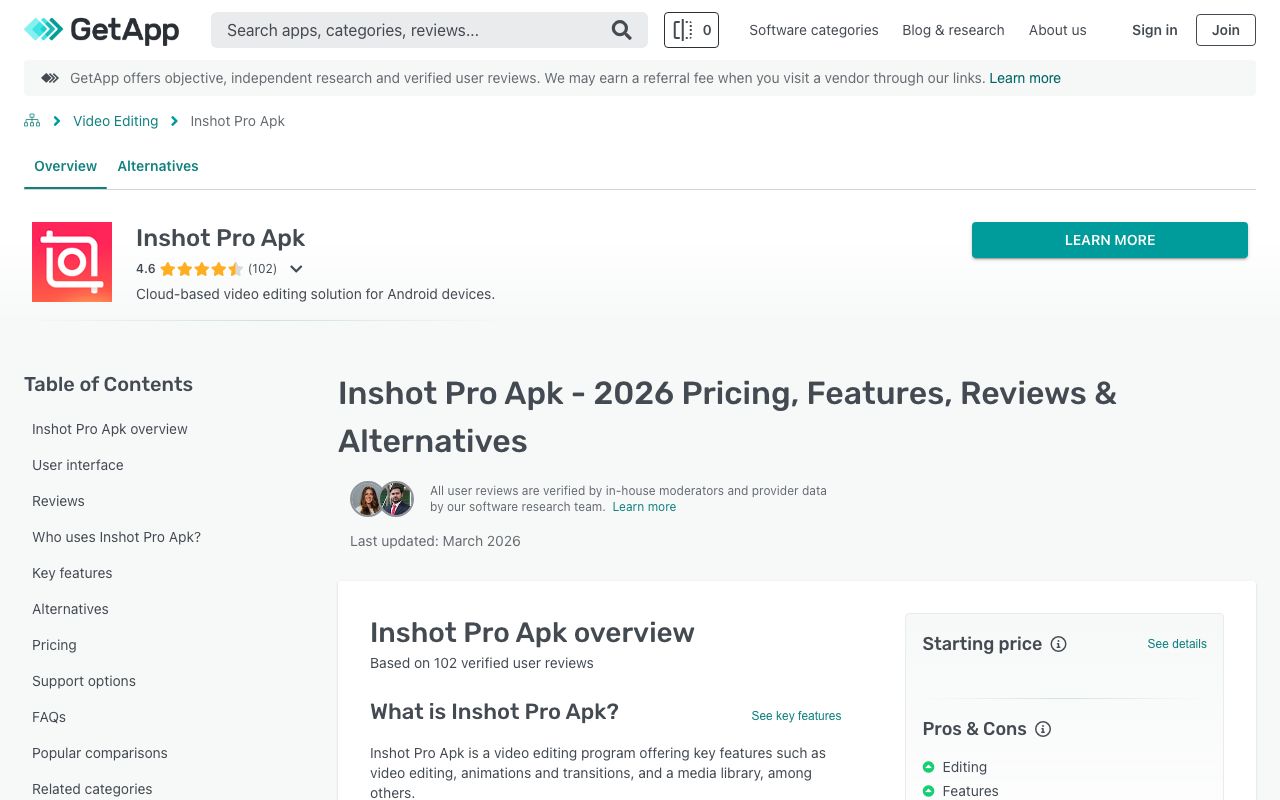Jump to Popular comparisons in contents
This screenshot has height=800, width=1280.
coord(100,753)
